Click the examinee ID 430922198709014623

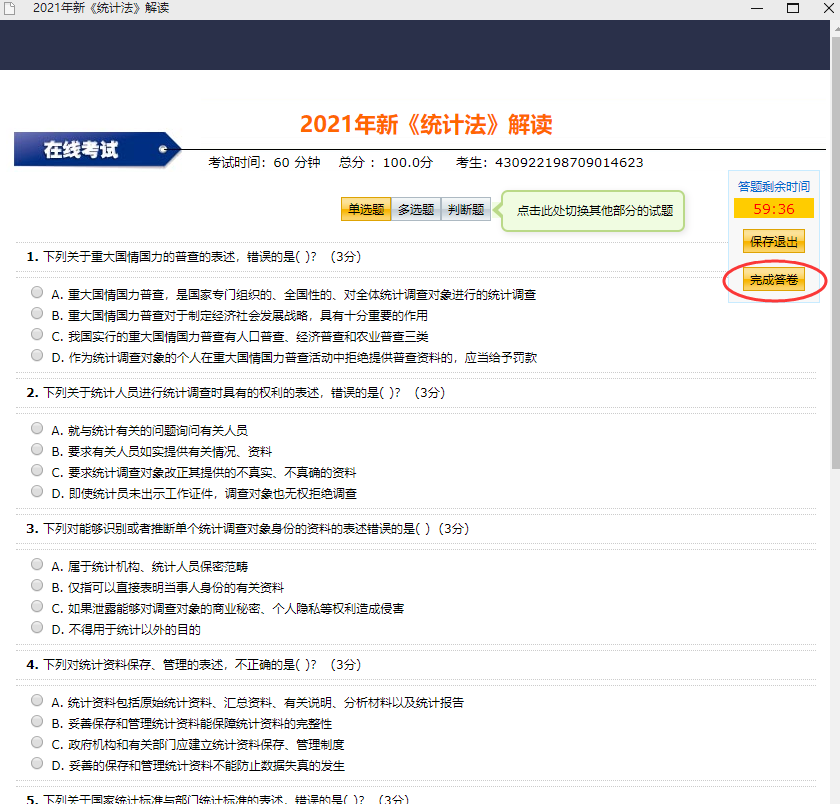point(569,162)
